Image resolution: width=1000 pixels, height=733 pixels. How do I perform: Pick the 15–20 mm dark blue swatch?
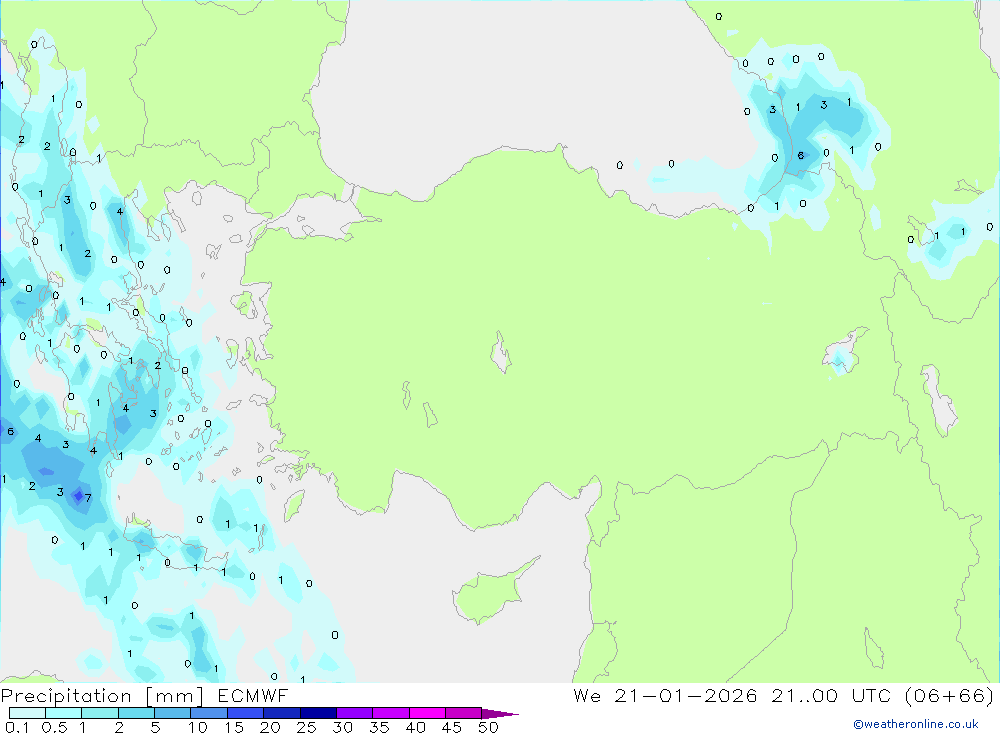pos(245,713)
